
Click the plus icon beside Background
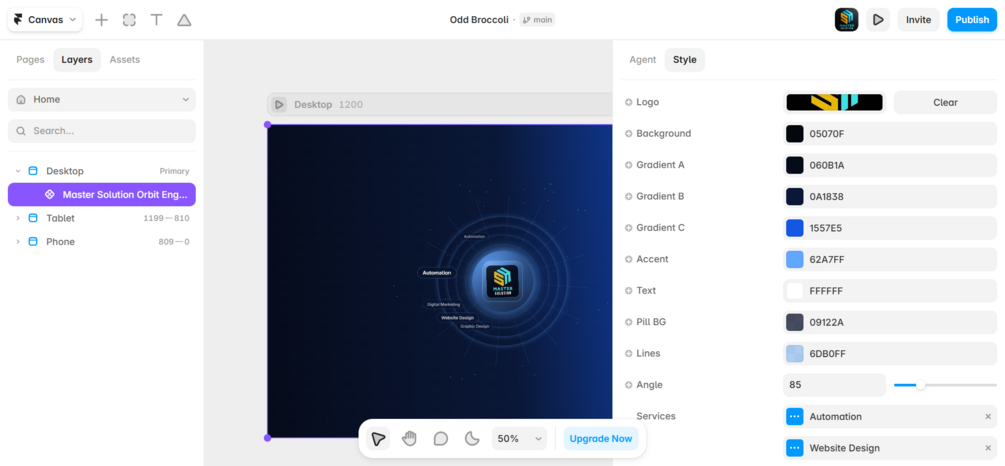point(629,133)
